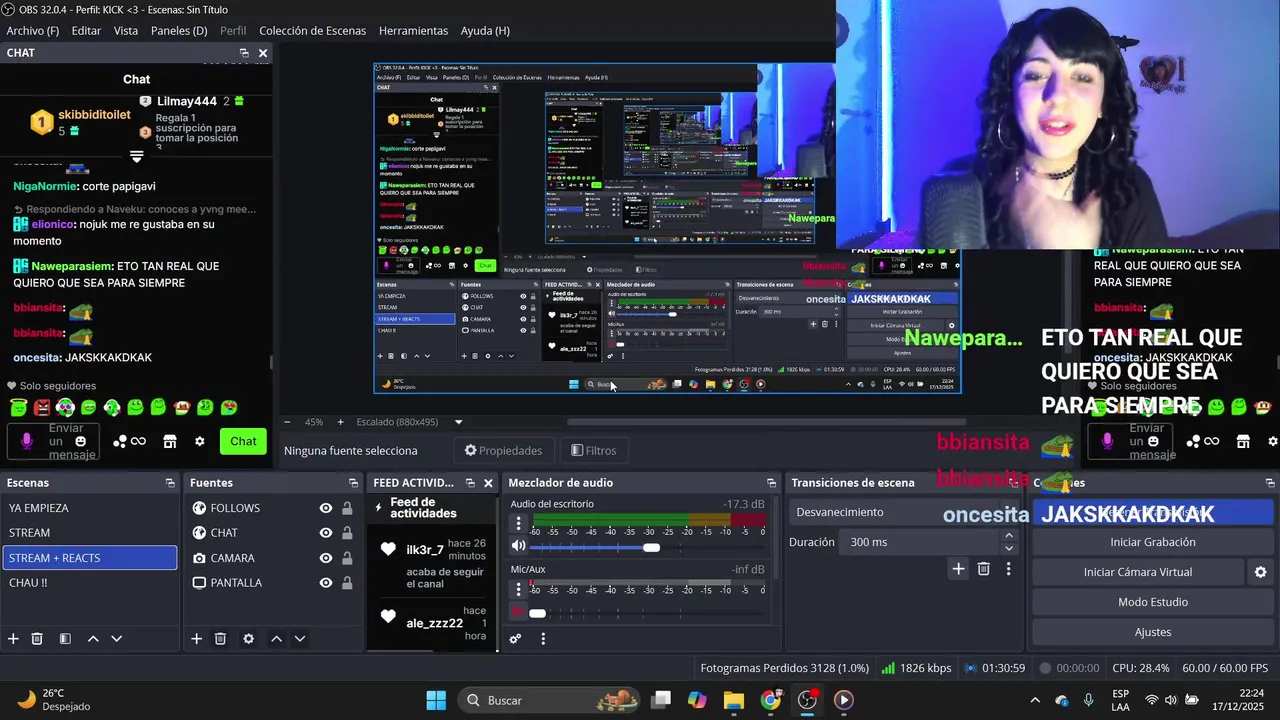1280x720 pixels.
Task: Remove the current scene transition
Action: pyautogui.click(x=984, y=569)
